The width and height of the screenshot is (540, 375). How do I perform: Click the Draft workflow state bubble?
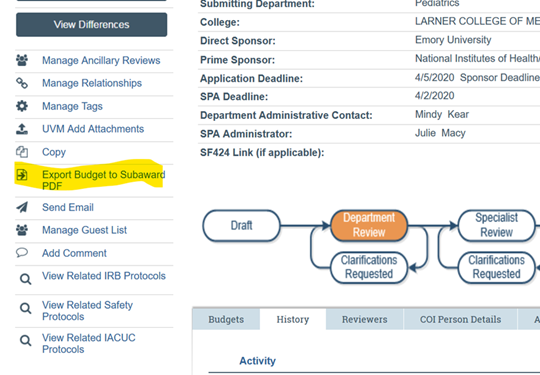tap(241, 226)
